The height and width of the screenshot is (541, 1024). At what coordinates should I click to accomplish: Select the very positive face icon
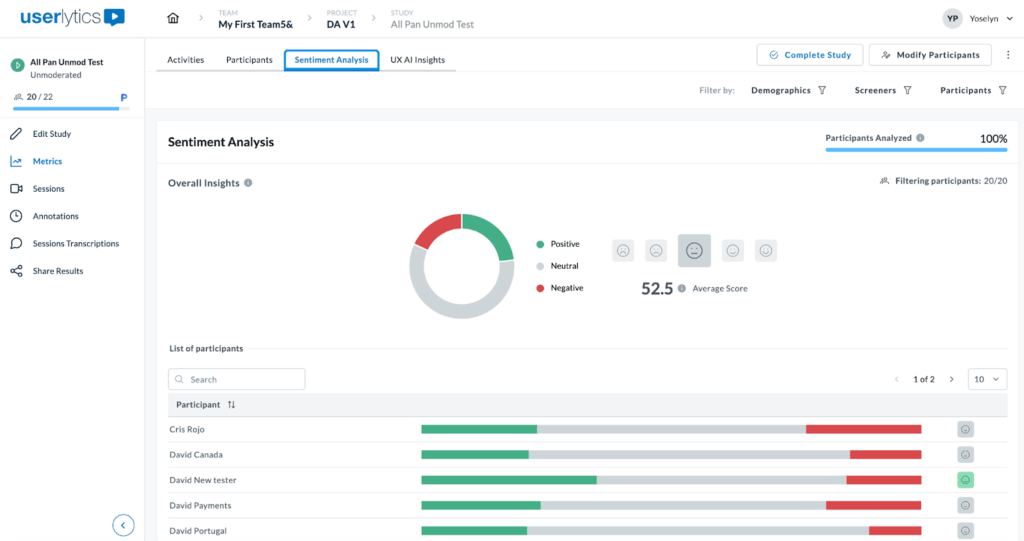[765, 251]
